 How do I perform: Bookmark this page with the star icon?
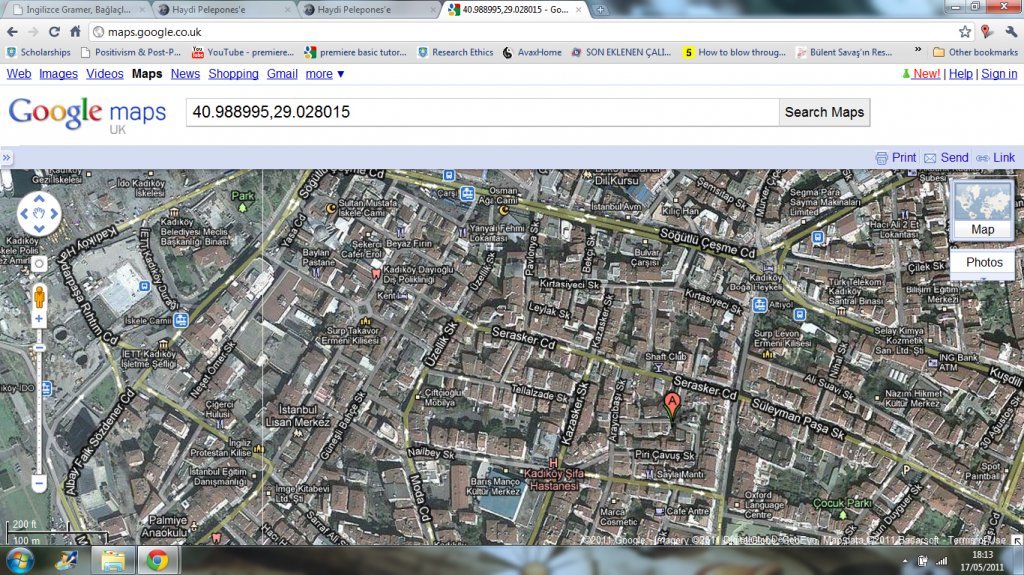(x=965, y=31)
